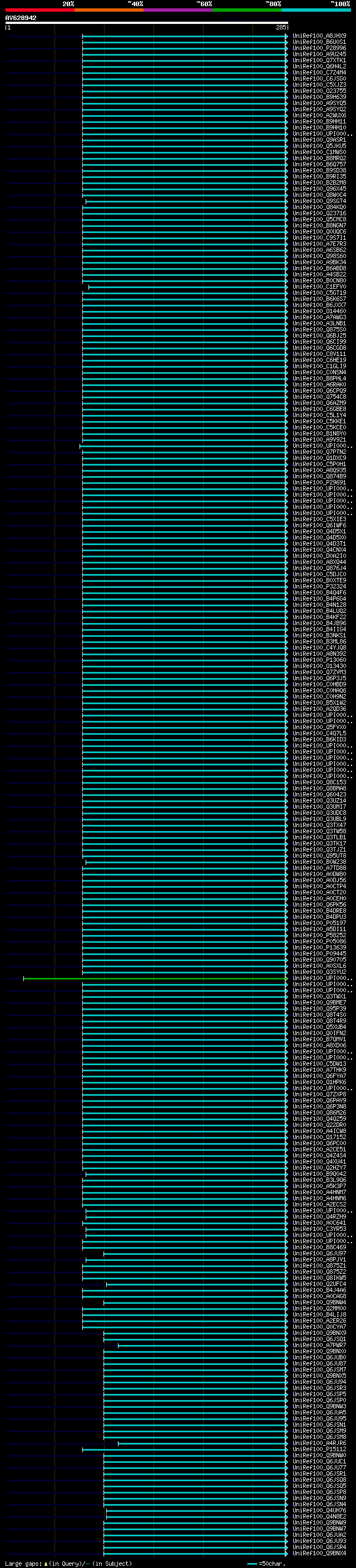This screenshot has height=1568, width=356.
Task: Select hit label UniRef100_P29691
Action: pyautogui.click(x=319, y=482)
